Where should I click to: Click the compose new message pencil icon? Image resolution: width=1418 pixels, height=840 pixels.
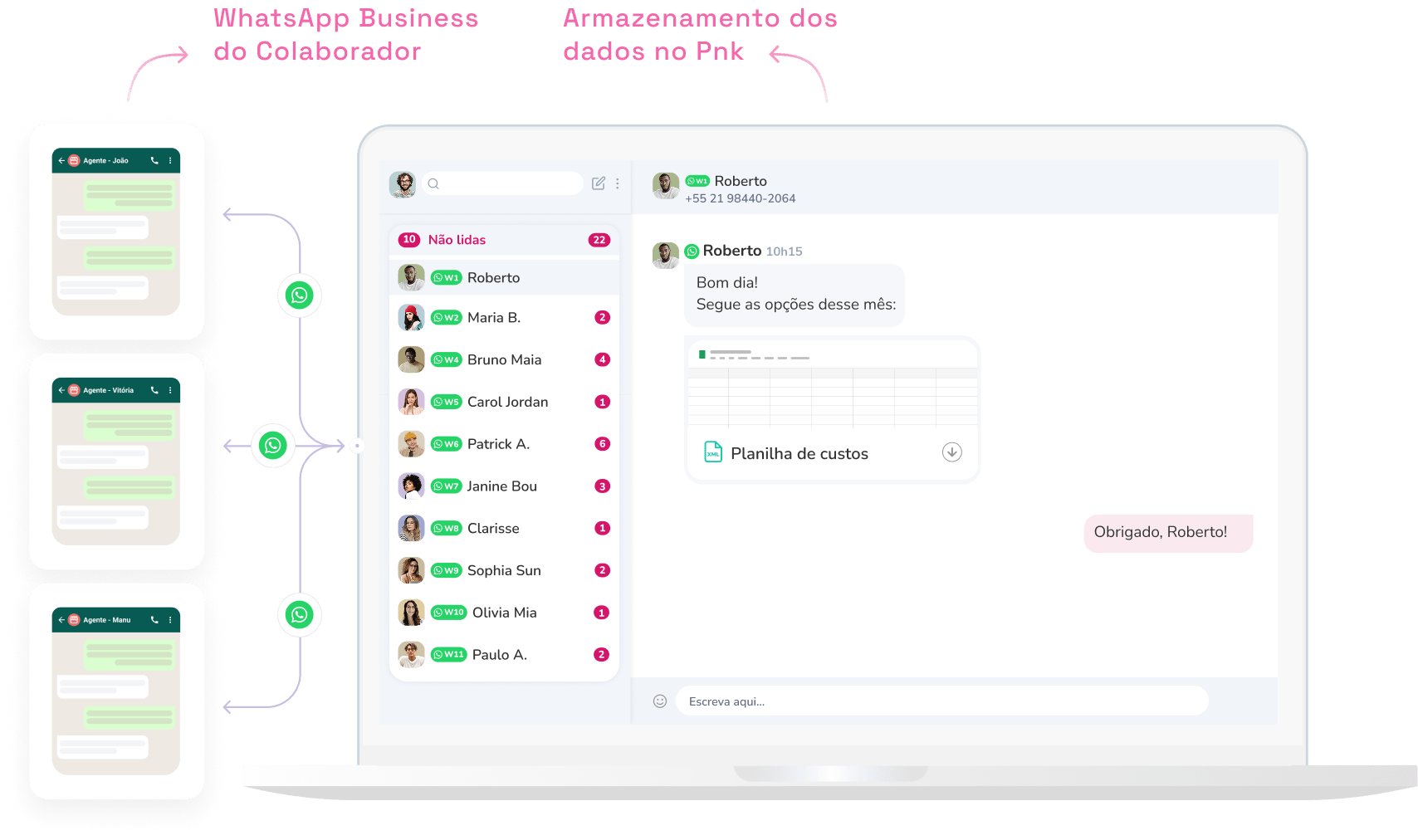(598, 183)
